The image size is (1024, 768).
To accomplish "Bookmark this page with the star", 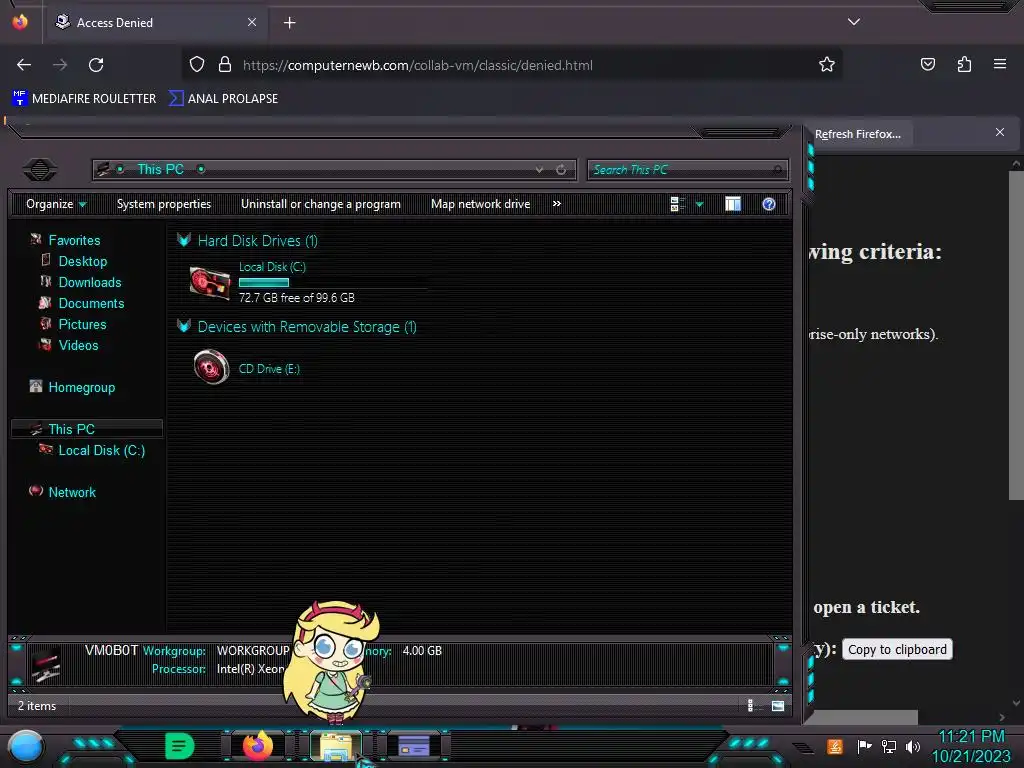I will coord(827,65).
